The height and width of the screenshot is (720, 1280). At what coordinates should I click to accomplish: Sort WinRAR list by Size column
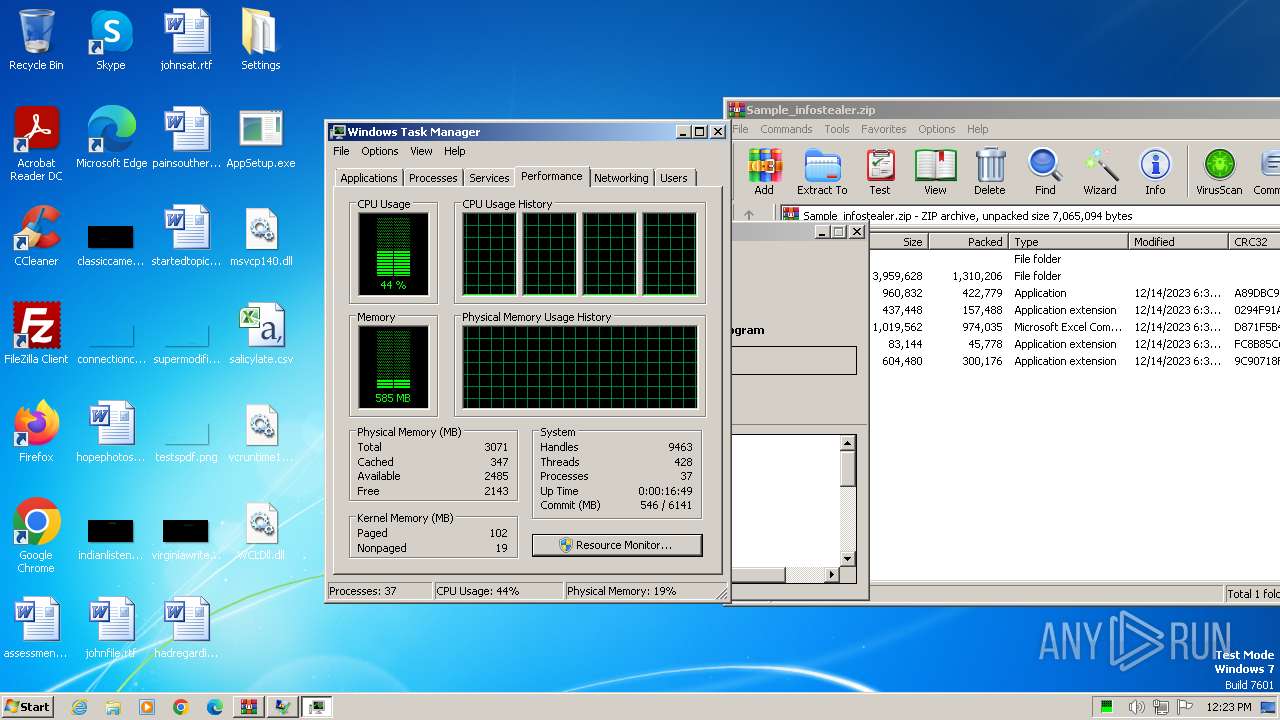pos(898,242)
